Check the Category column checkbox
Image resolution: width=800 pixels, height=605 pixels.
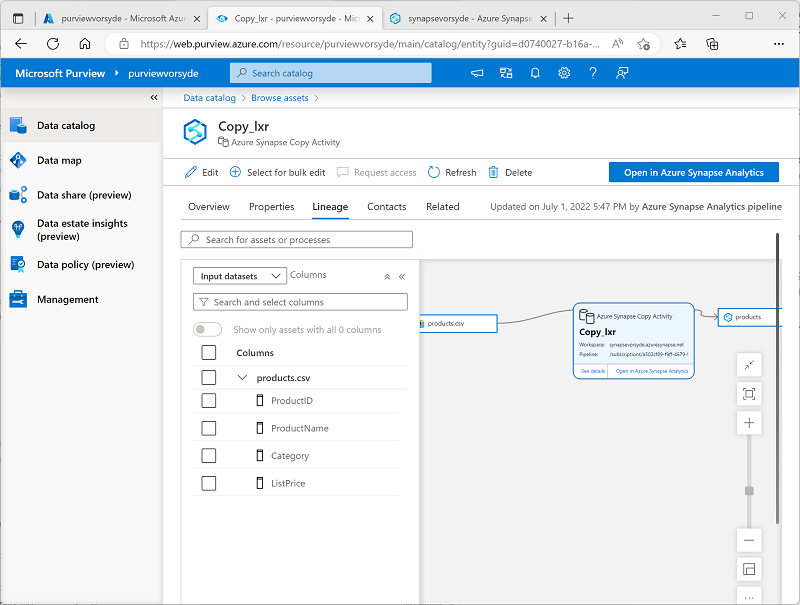tap(209, 456)
